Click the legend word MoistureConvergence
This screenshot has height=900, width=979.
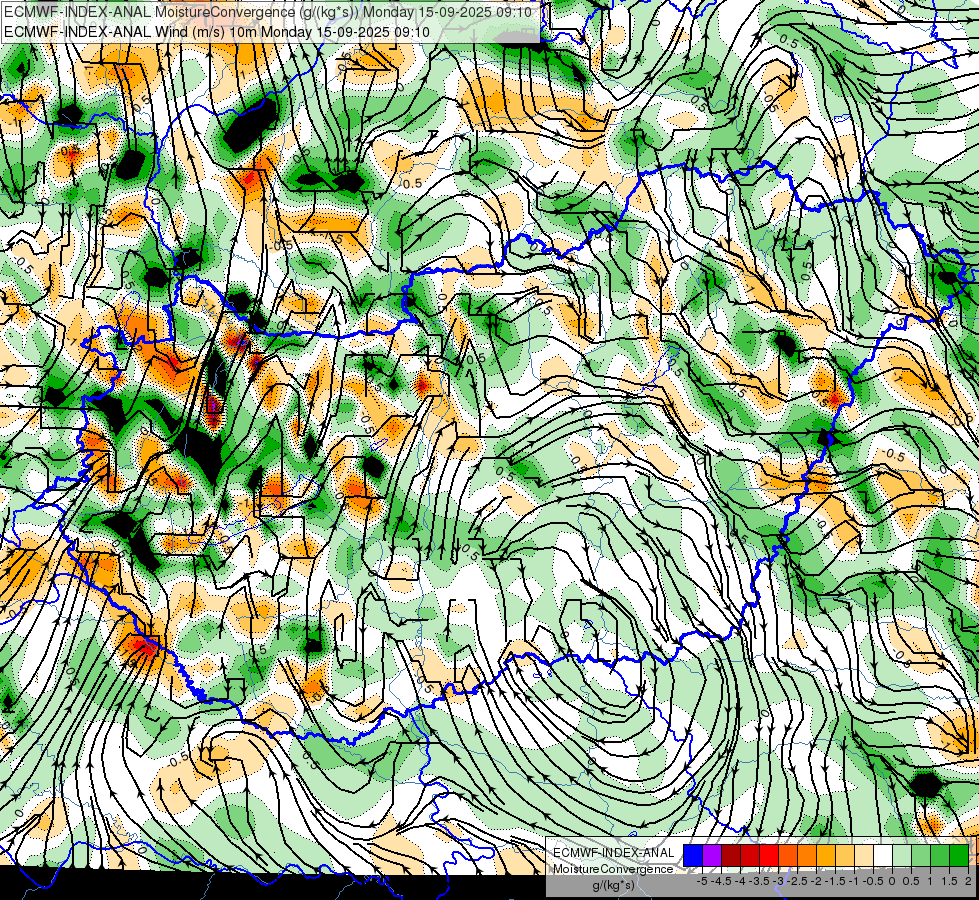613,869
